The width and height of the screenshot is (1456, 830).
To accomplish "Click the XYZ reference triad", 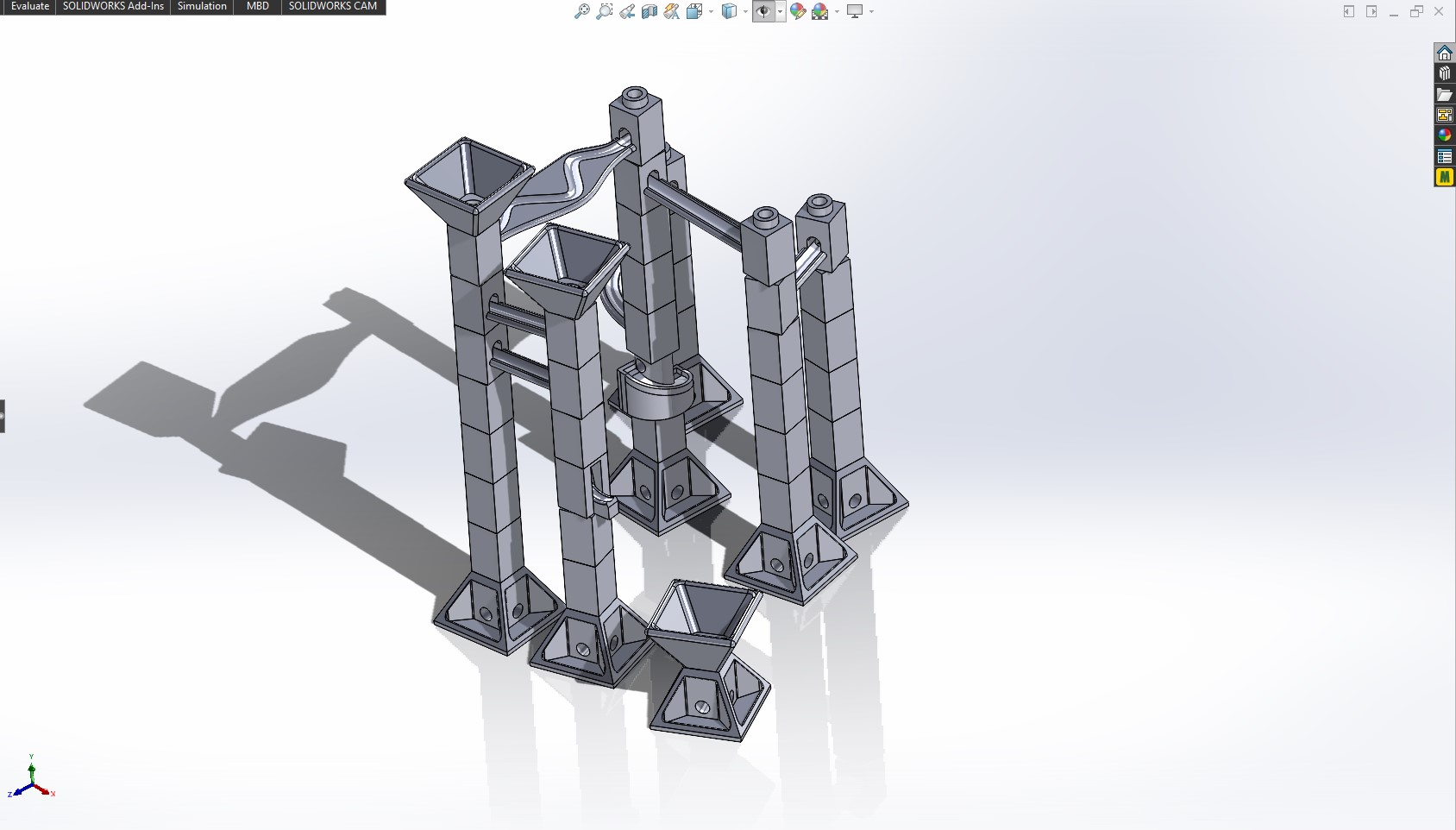I will [x=32, y=777].
